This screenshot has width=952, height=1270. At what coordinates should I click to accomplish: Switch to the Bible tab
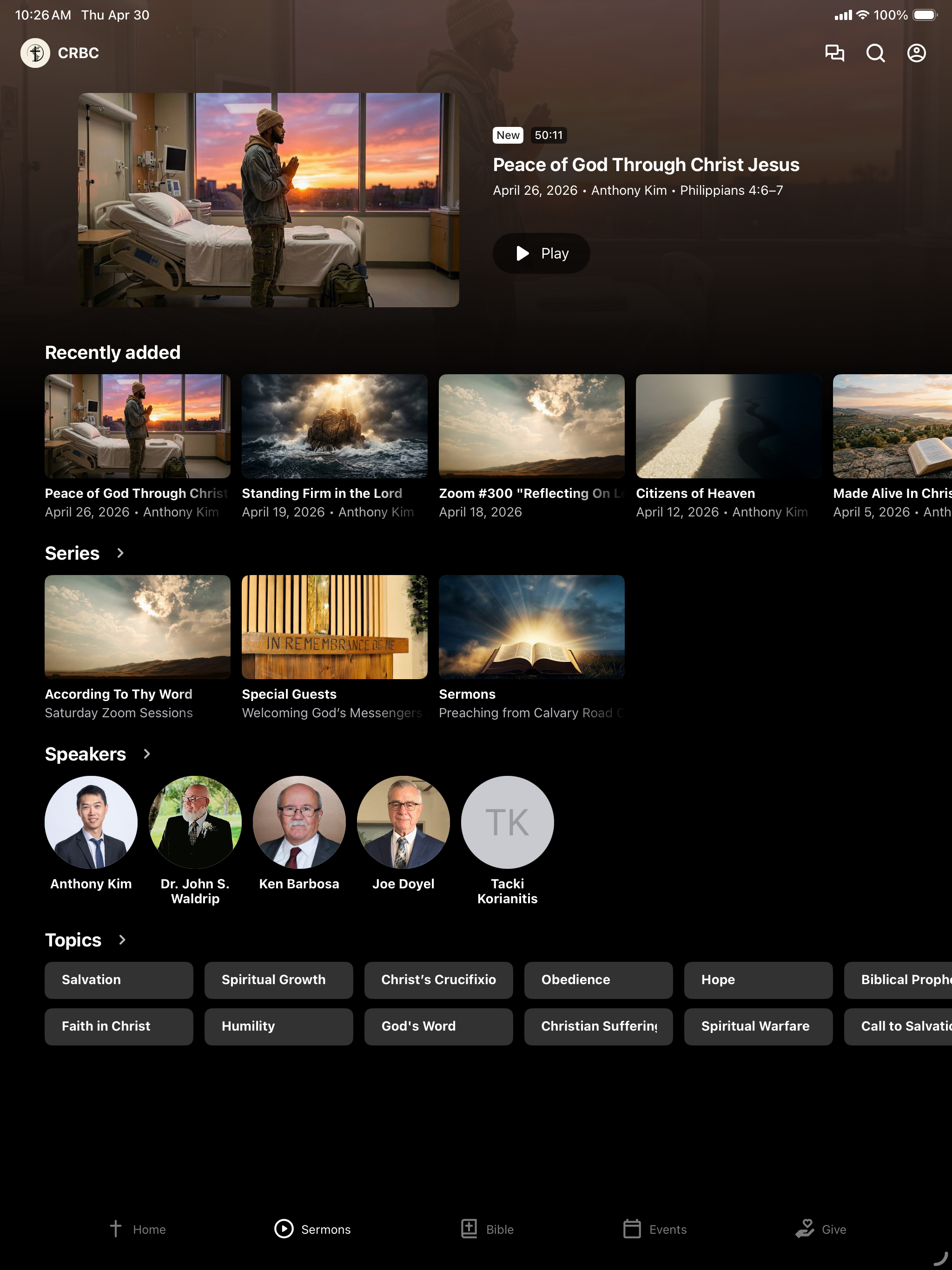pos(487,1229)
